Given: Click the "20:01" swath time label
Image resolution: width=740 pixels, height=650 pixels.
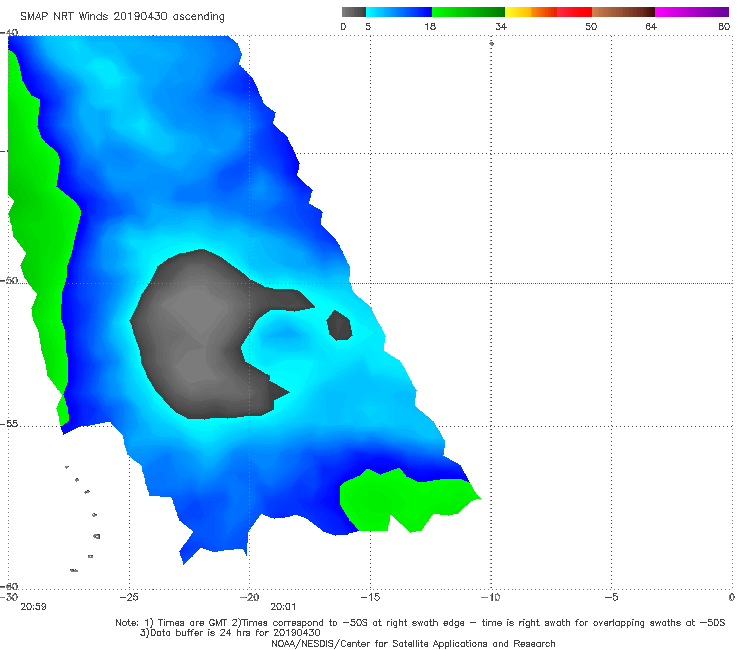Looking at the screenshot, I should [283, 607].
